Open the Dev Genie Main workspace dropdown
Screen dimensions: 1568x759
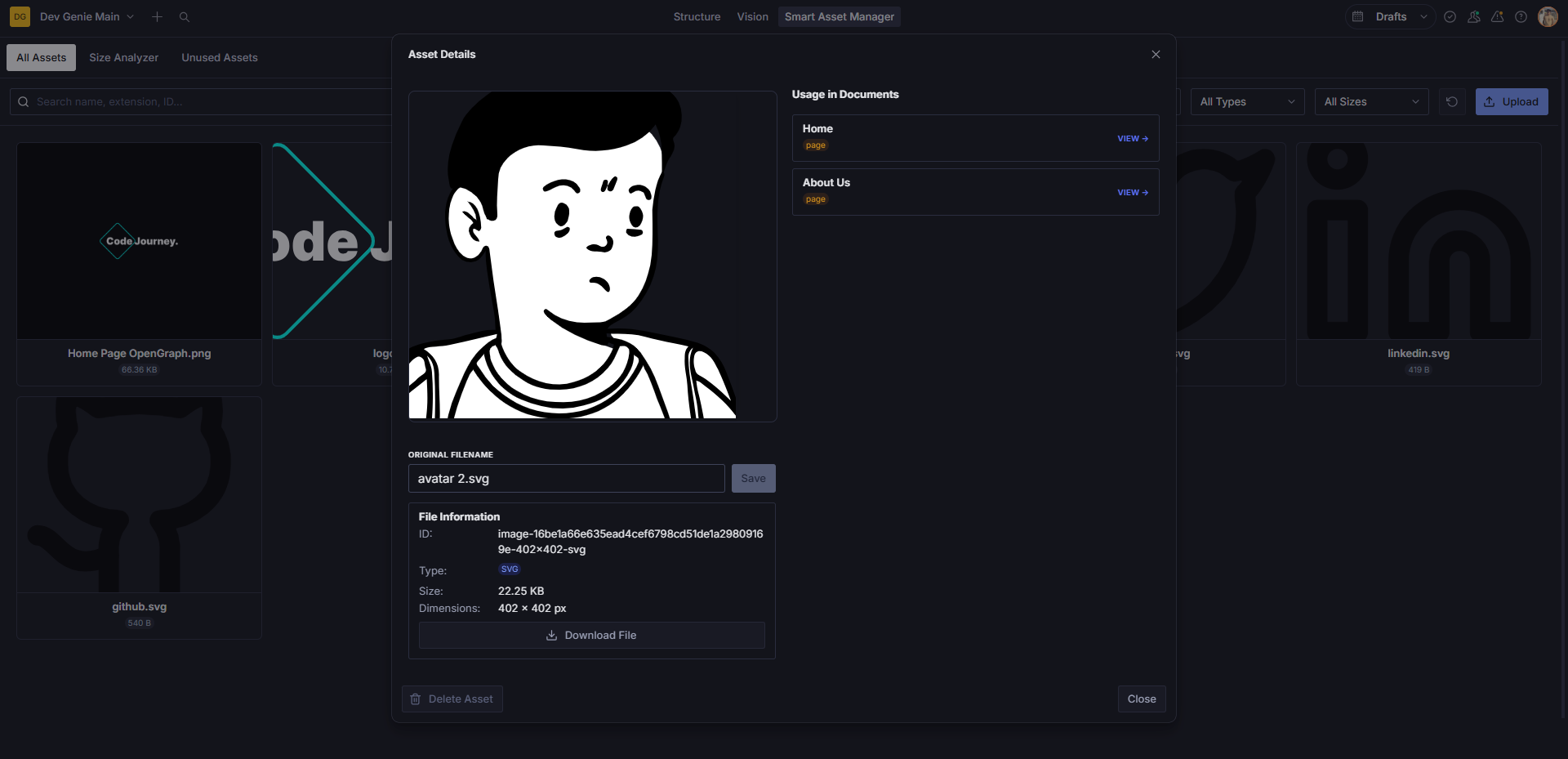tap(87, 16)
